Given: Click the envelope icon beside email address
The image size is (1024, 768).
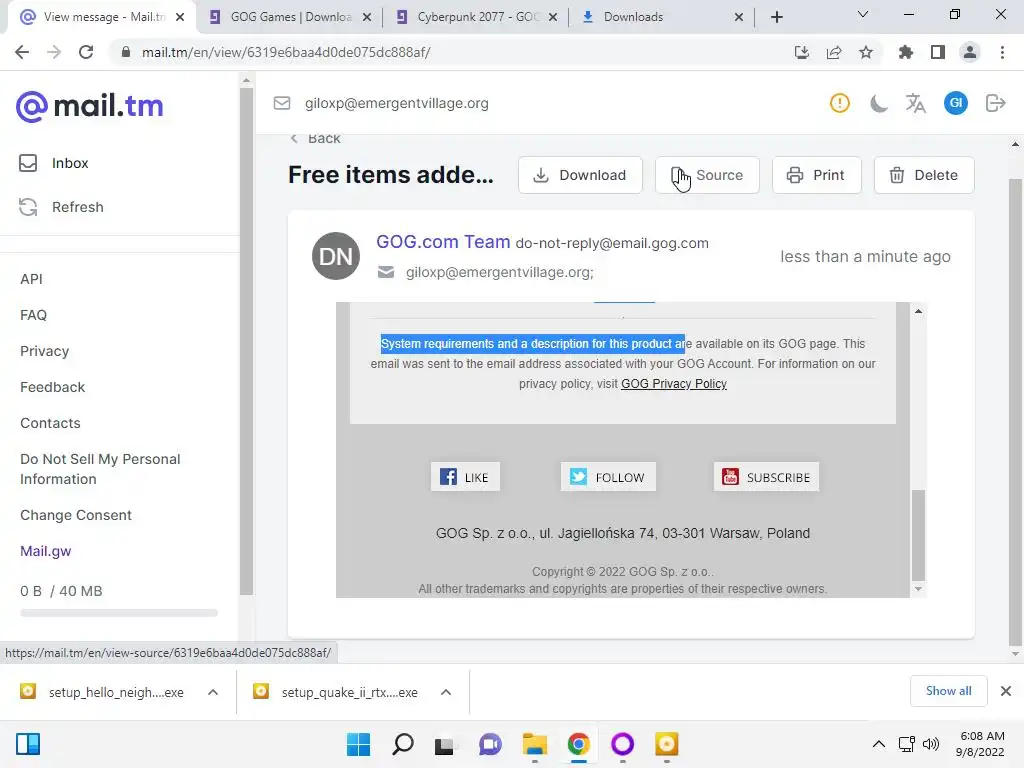Looking at the screenshot, I should click(x=281, y=103).
